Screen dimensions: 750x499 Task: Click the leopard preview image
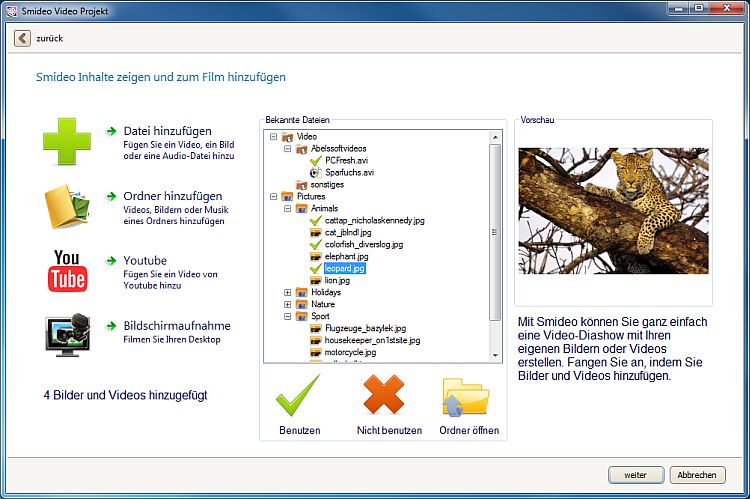click(613, 211)
